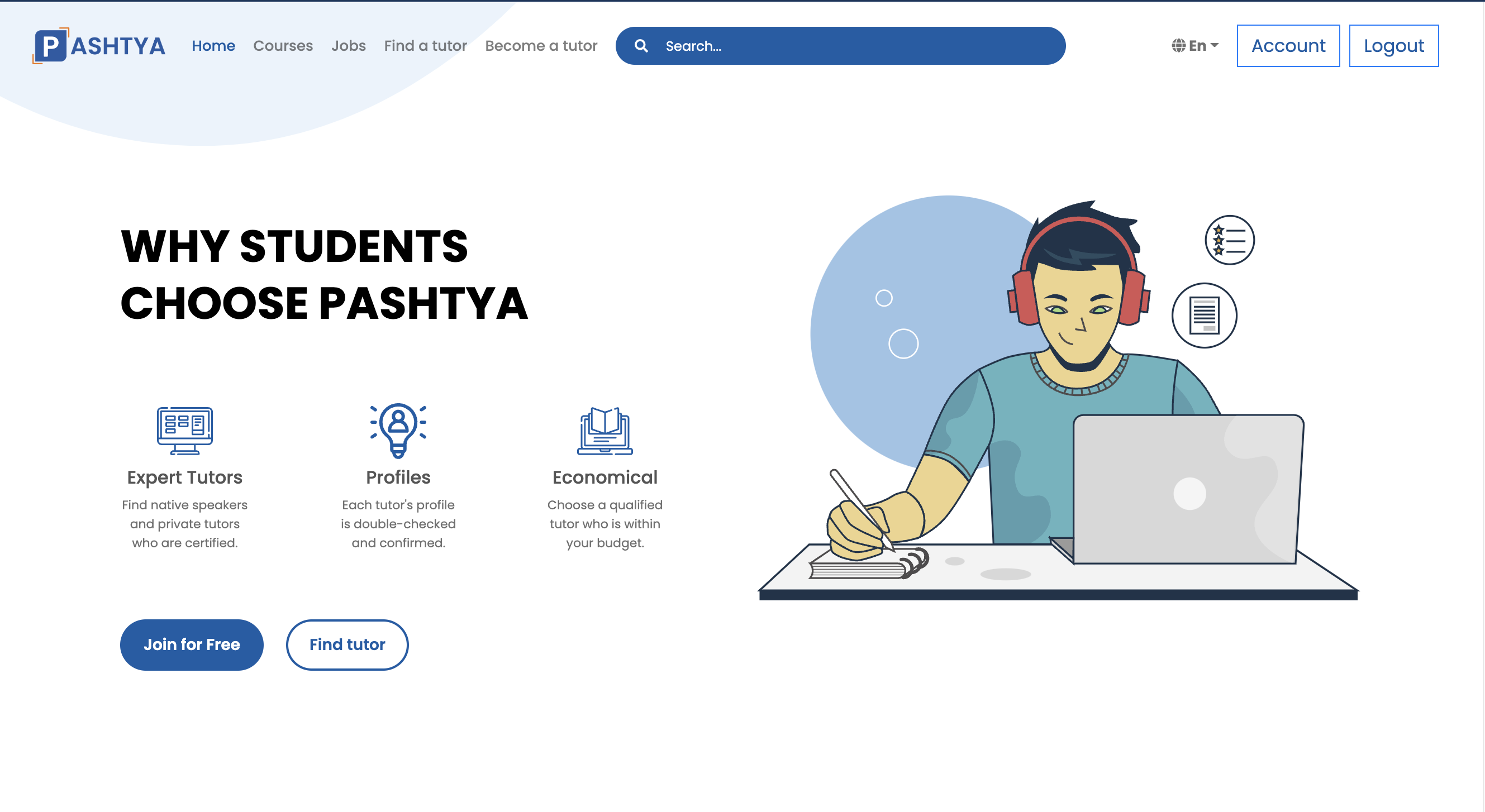The image size is (1485, 812).
Task: Select Find a tutor in navigation
Action: pos(425,46)
